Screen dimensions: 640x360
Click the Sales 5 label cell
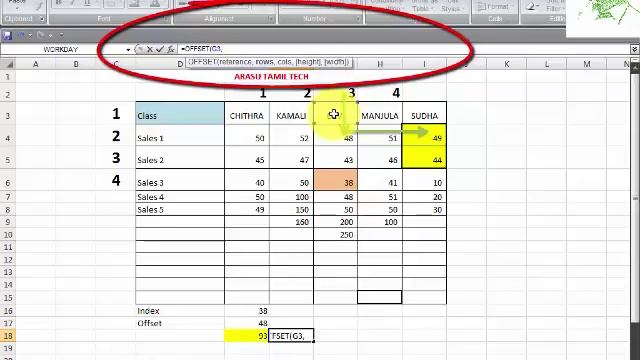click(x=180, y=210)
